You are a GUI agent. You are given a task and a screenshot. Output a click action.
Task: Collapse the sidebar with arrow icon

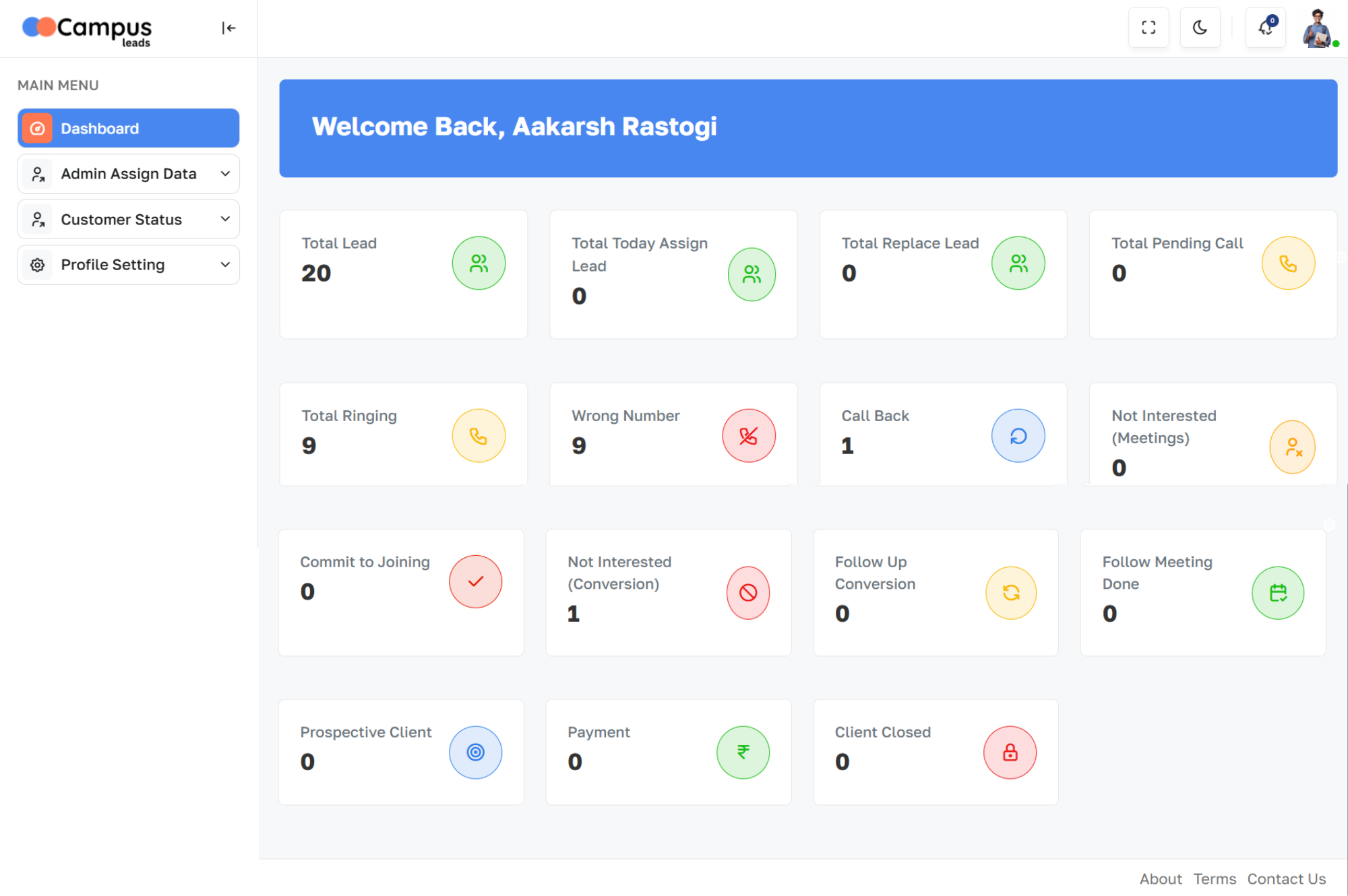coord(228,28)
